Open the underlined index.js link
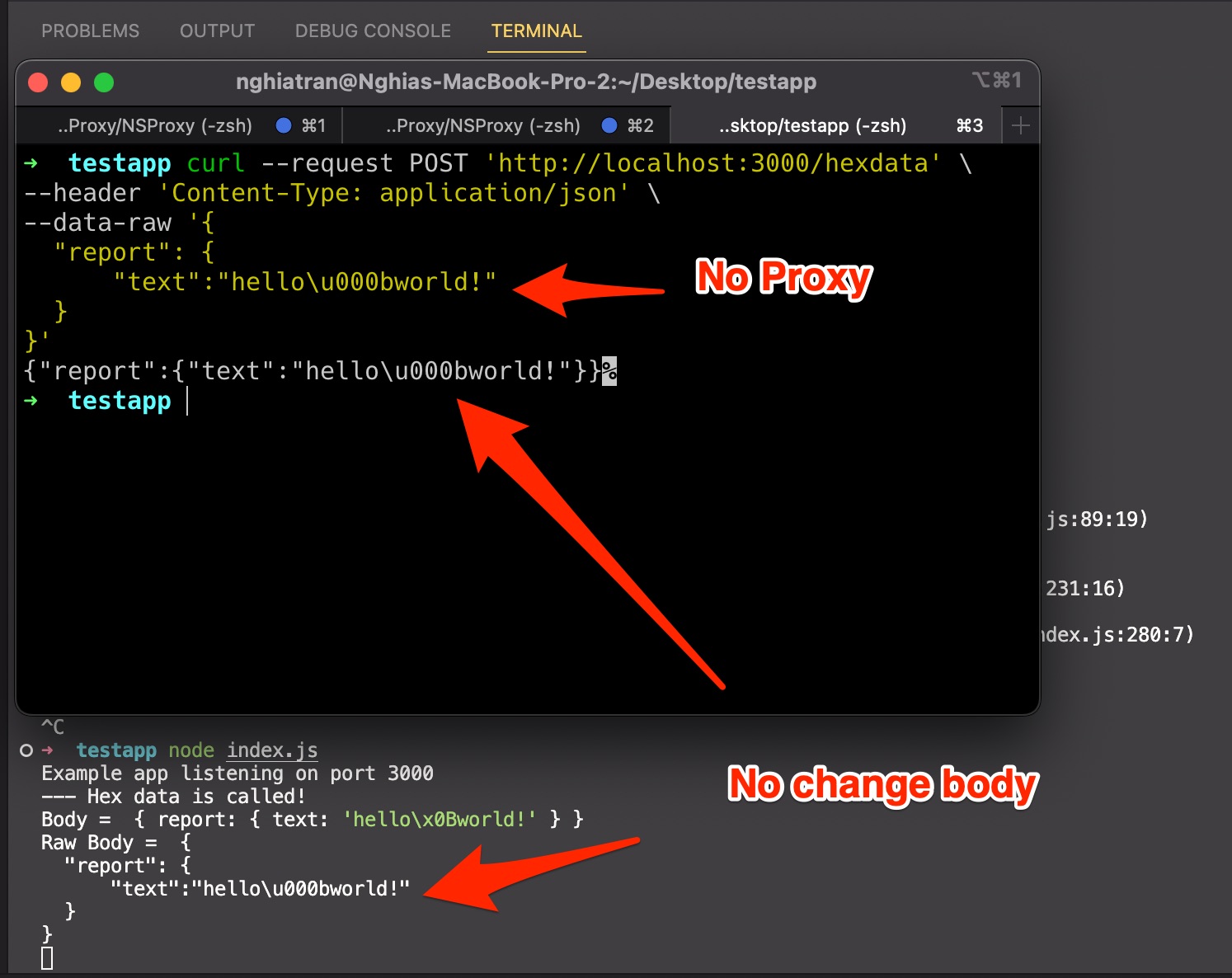Image resolution: width=1232 pixels, height=978 pixels. [271, 750]
